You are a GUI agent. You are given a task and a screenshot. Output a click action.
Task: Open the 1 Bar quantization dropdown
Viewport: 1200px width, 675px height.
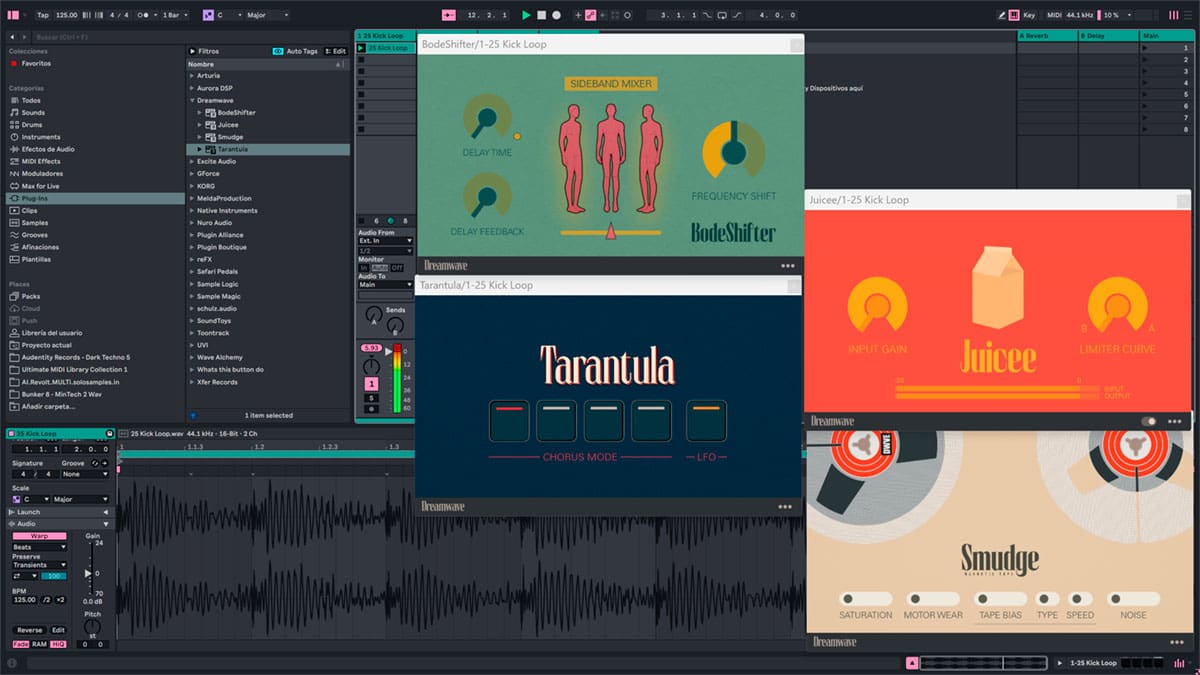(x=175, y=15)
